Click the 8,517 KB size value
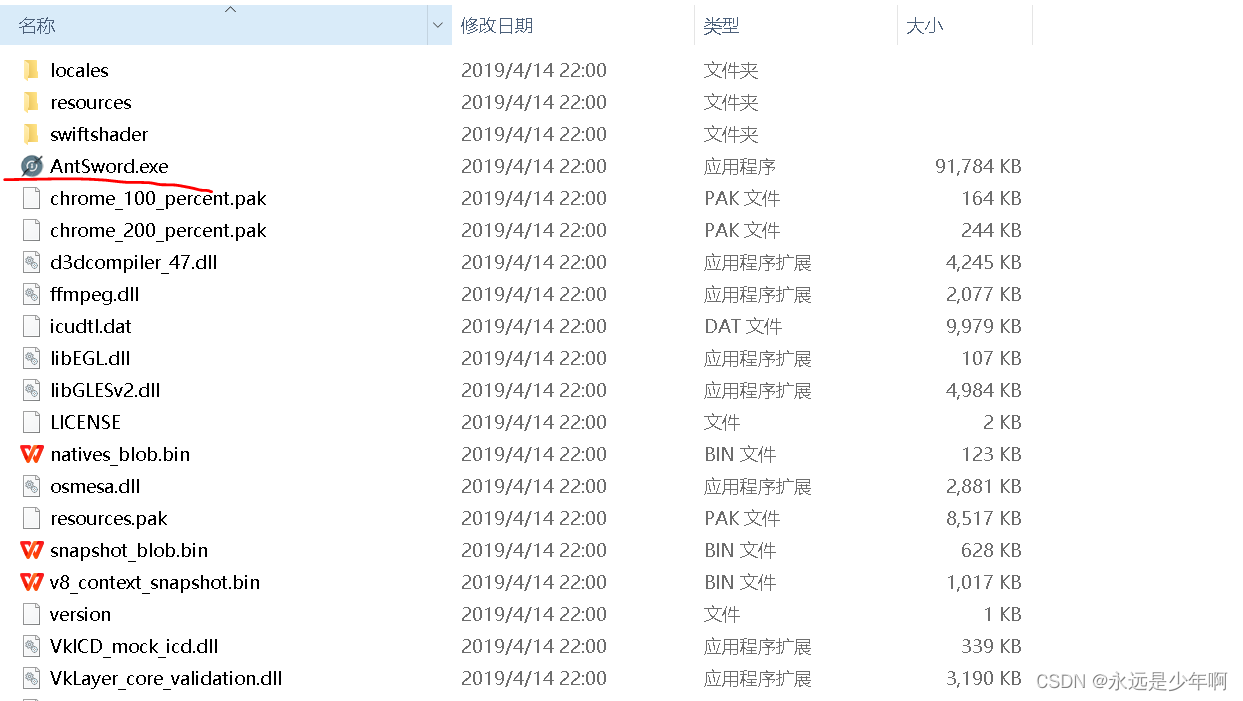The height and width of the screenshot is (701, 1243). tap(983, 518)
